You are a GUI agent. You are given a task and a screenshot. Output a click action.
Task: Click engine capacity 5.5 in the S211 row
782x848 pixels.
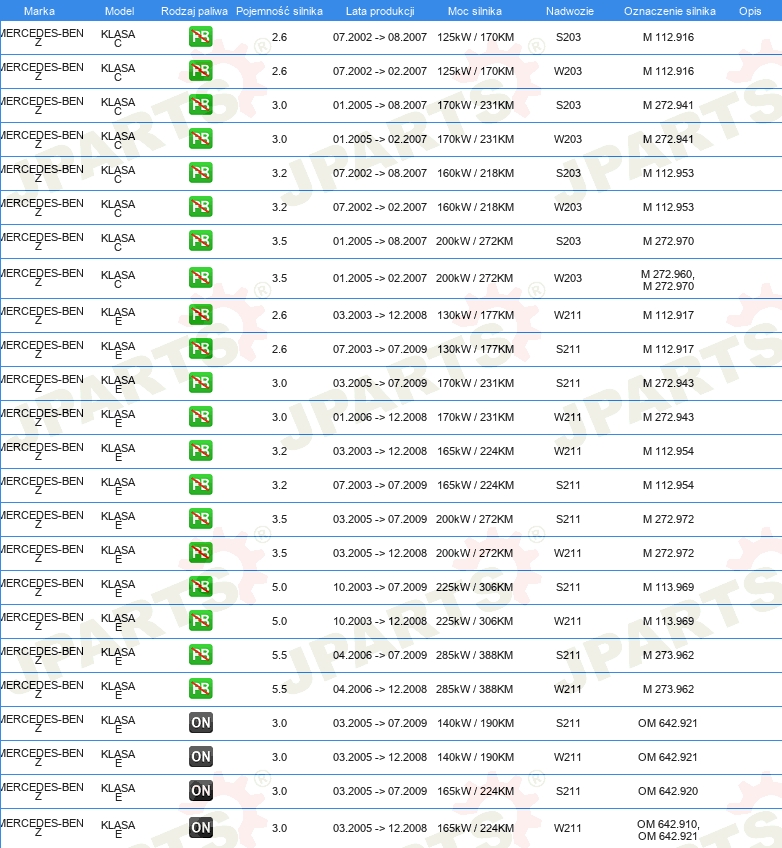[x=279, y=655]
